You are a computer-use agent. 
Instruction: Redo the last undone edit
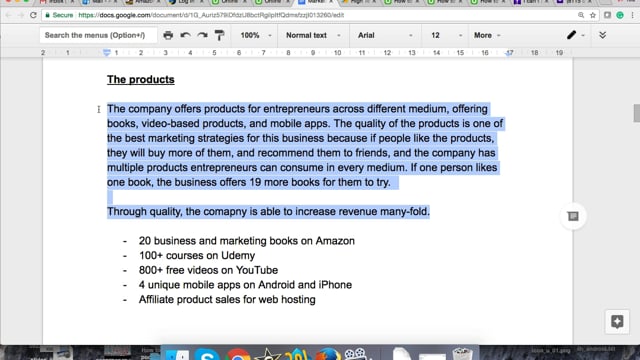[x=202, y=35]
